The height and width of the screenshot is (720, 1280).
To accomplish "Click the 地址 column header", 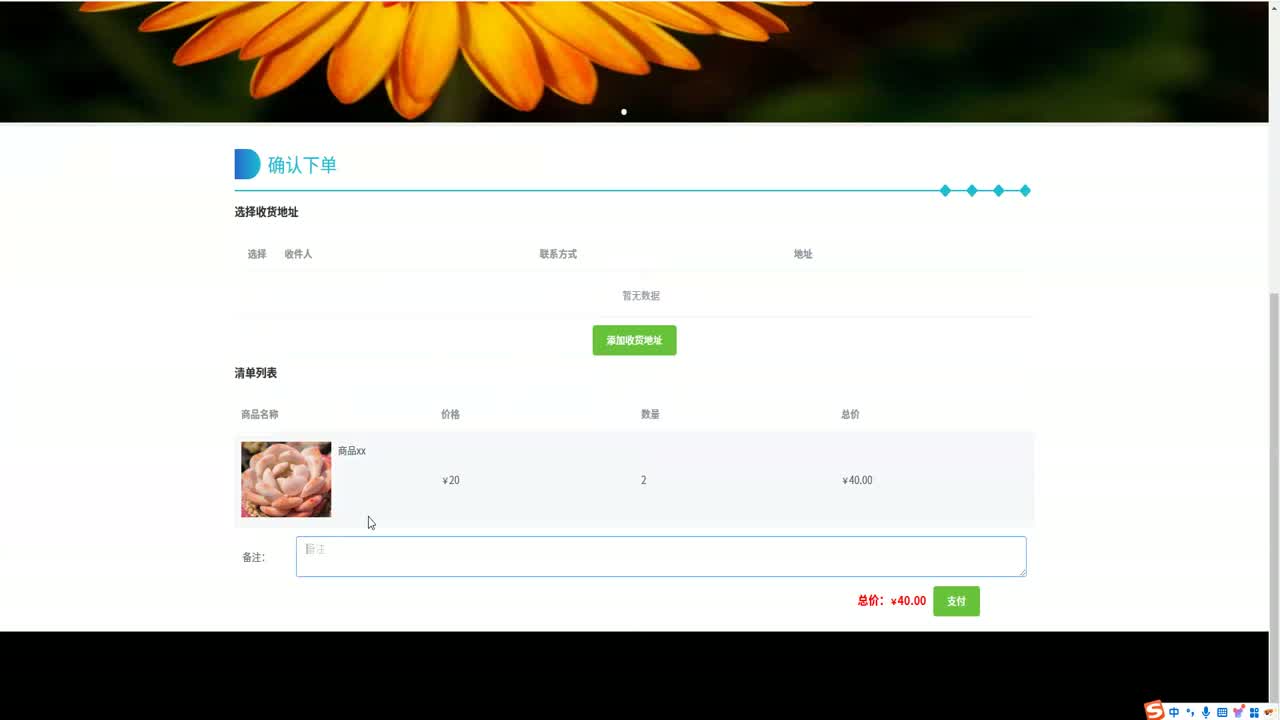I will pos(803,254).
